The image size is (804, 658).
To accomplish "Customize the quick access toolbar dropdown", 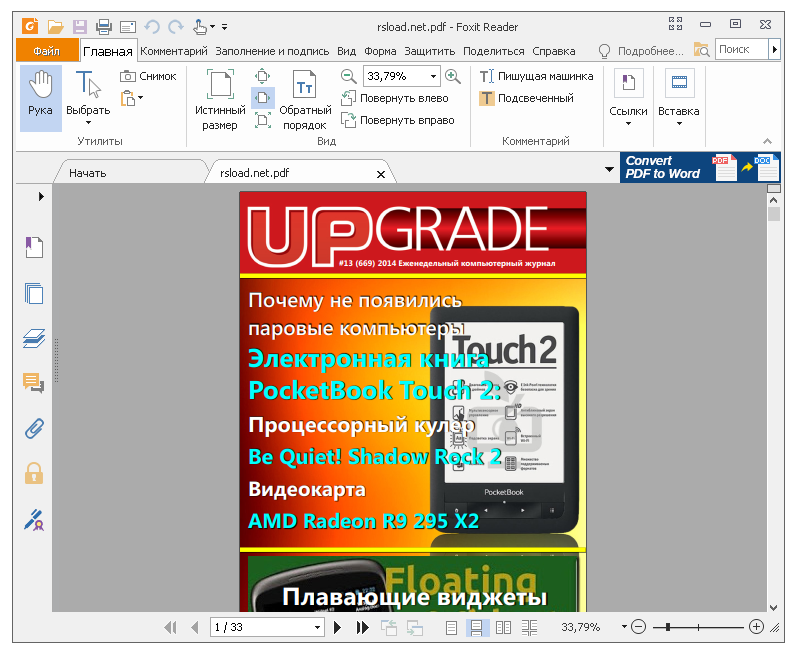I will pyautogui.click(x=225, y=27).
